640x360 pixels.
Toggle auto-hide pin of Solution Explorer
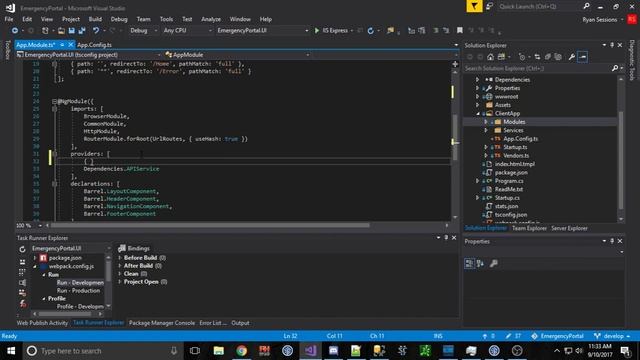(x=612, y=45)
